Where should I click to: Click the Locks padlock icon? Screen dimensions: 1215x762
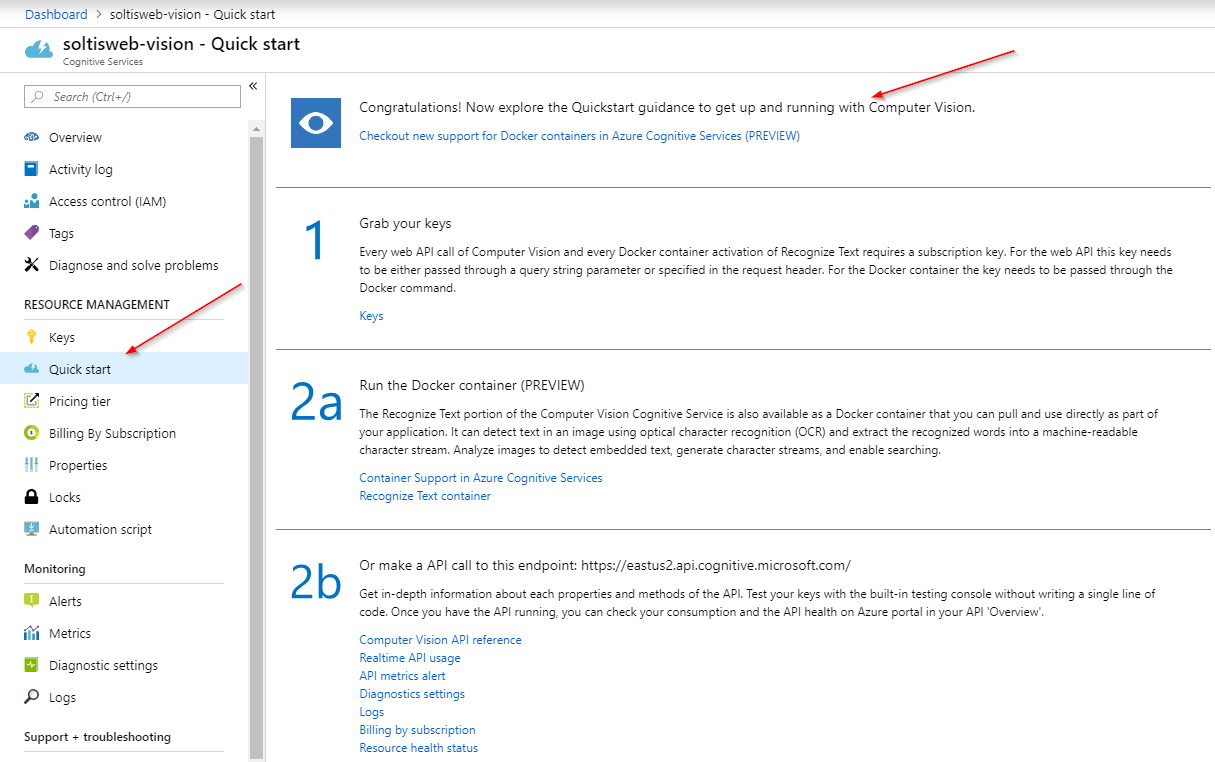(x=31, y=497)
